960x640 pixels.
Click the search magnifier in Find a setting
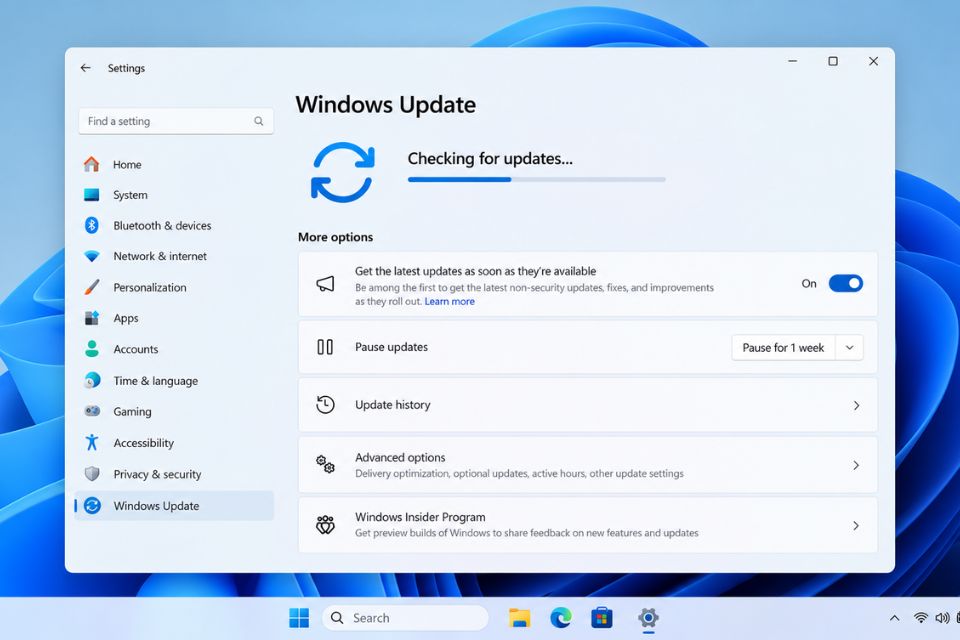pyautogui.click(x=259, y=121)
